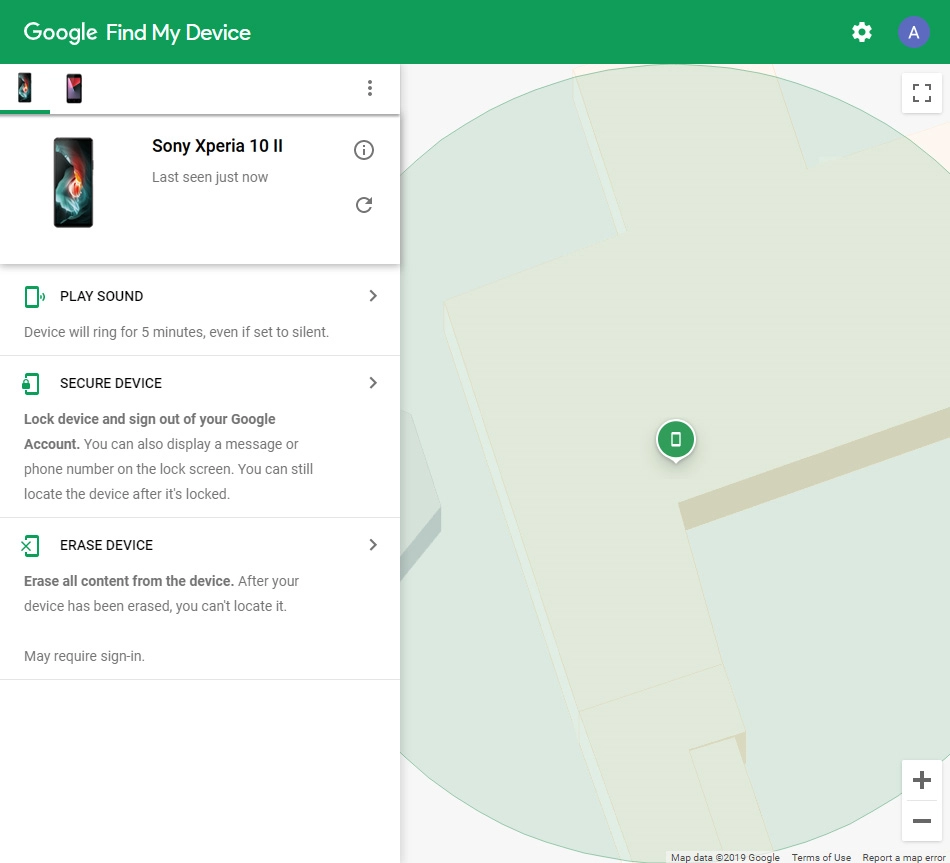Image resolution: width=950 pixels, height=863 pixels.
Task: Zoom in on the map
Action: (x=922, y=780)
